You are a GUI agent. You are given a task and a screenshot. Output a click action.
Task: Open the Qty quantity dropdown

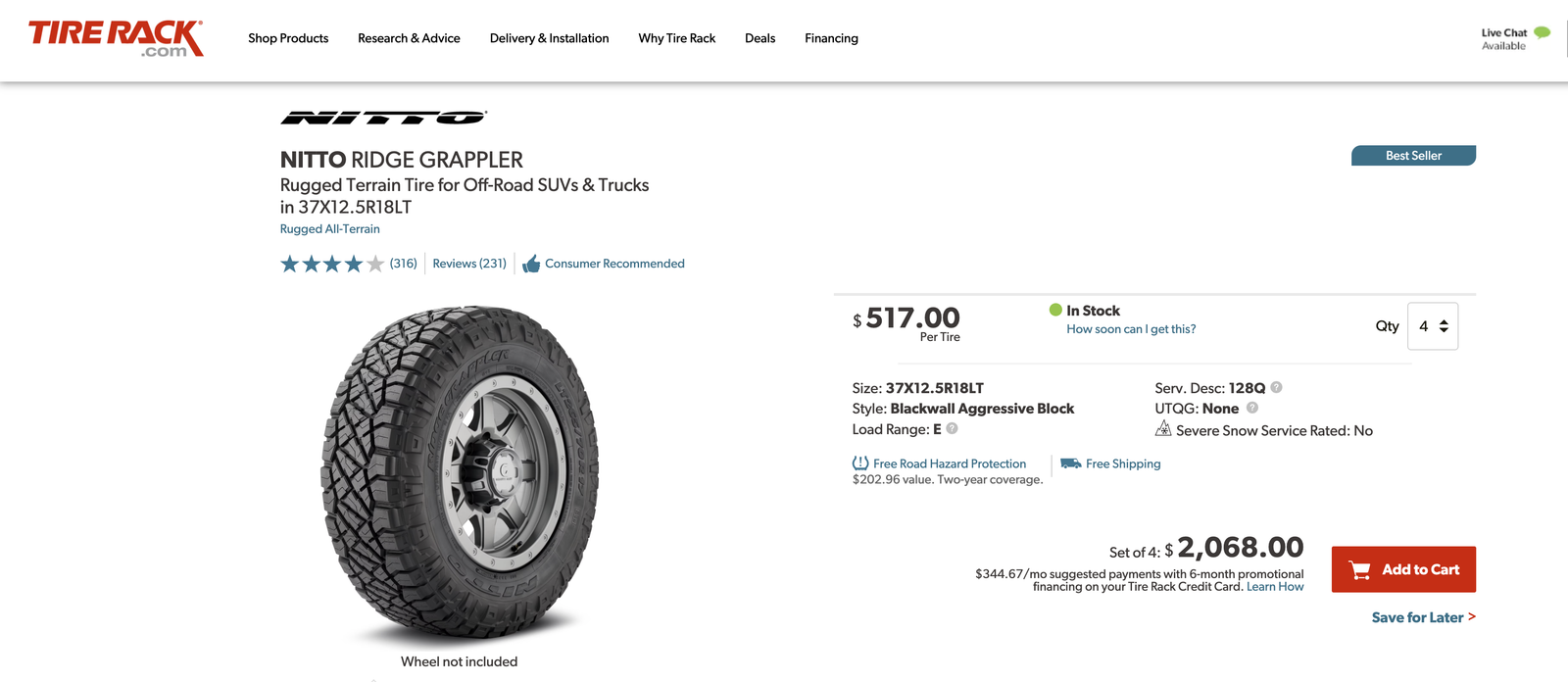point(1433,326)
